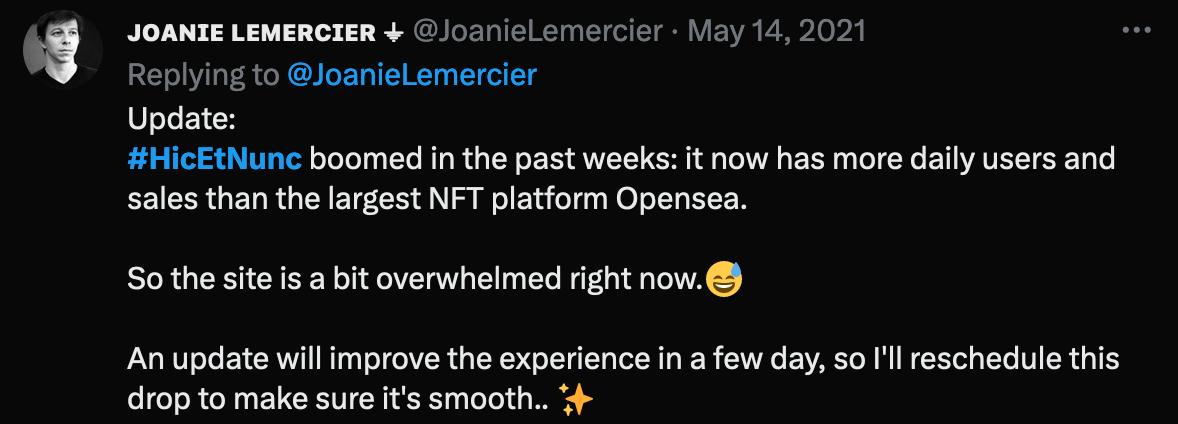
Task: Open the #HicEtNunc hashtag
Action: tap(215, 160)
